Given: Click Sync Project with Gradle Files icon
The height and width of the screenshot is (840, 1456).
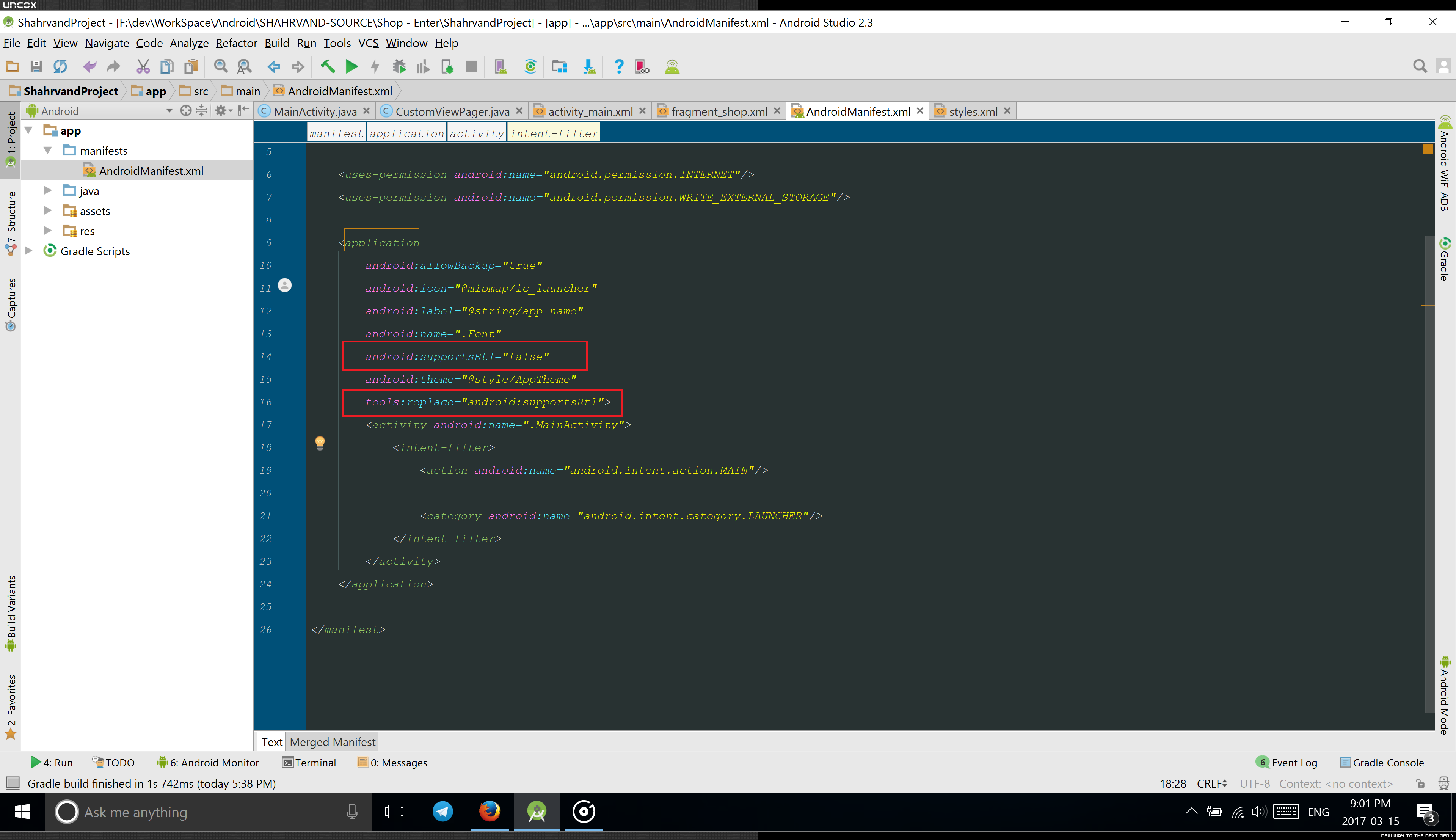Looking at the screenshot, I should [530, 67].
